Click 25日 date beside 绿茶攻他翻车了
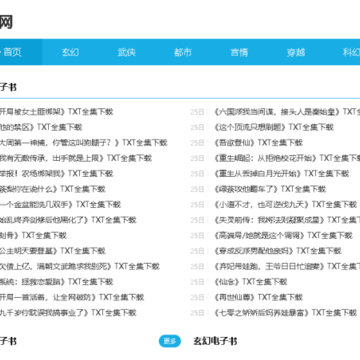Image resolution: width=360 pixels, height=360 pixels. 197,189
